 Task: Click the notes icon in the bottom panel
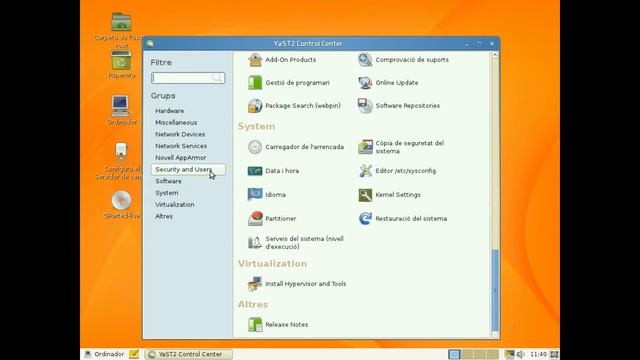pos(134,354)
